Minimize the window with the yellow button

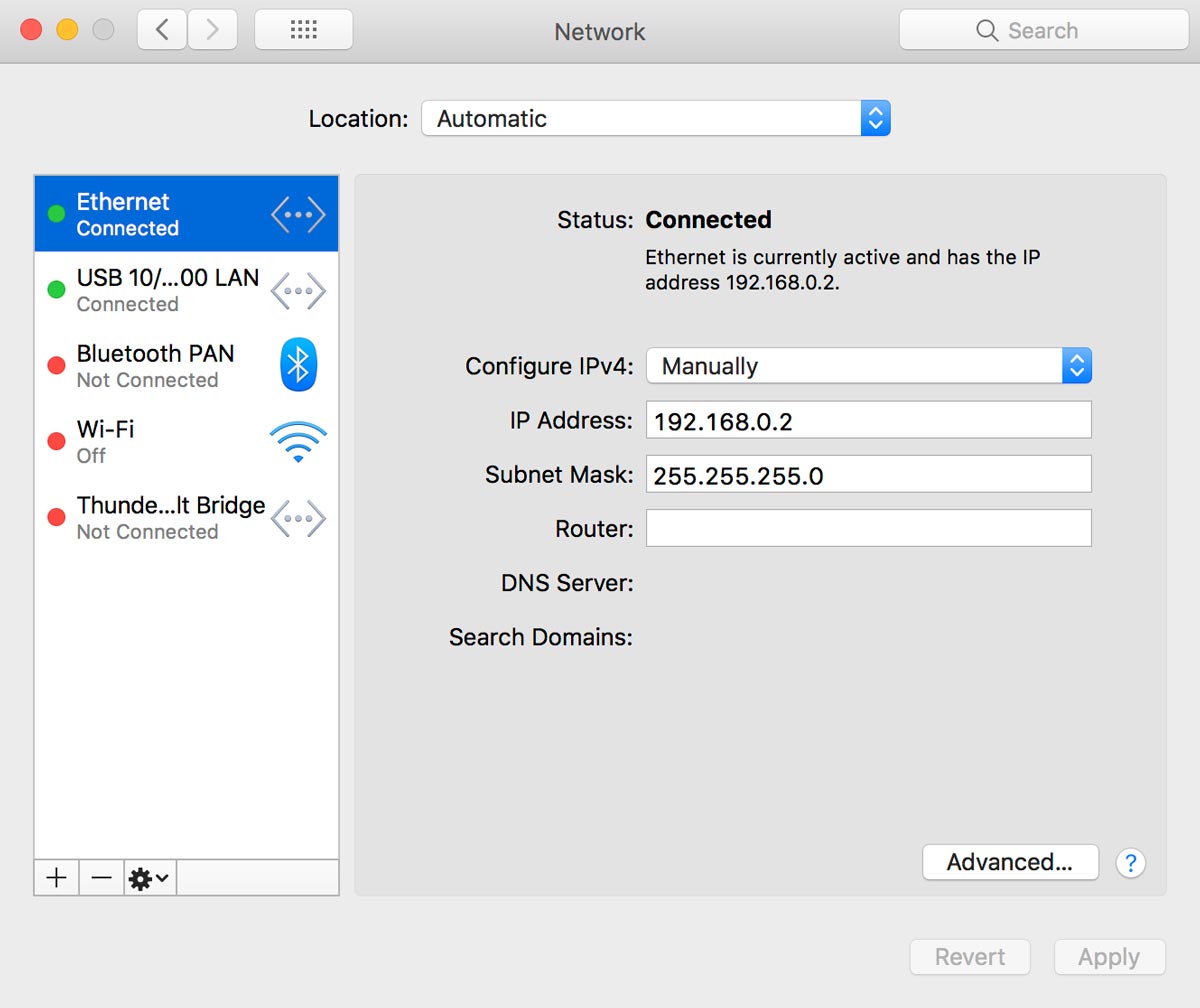[67, 30]
